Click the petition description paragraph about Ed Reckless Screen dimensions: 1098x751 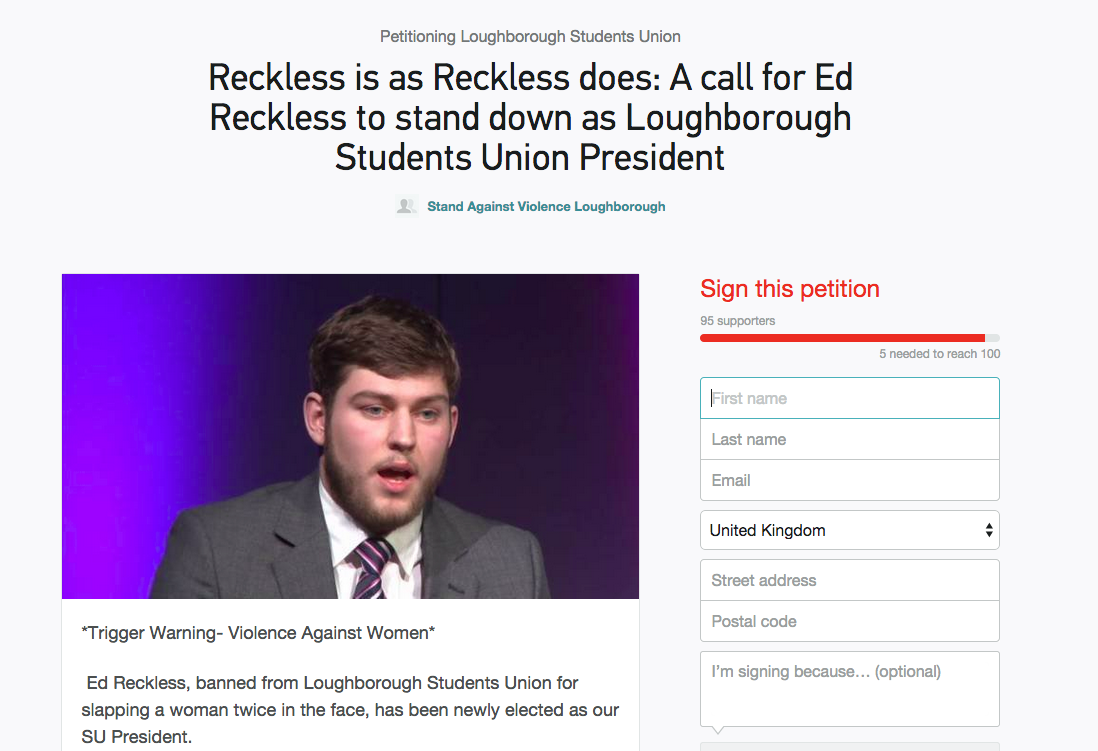pyautogui.click(x=350, y=710)
